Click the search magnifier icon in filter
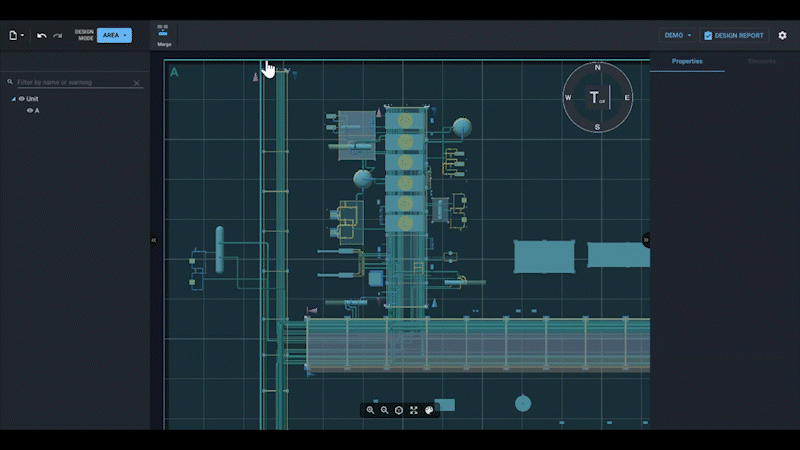 [10, 82]
